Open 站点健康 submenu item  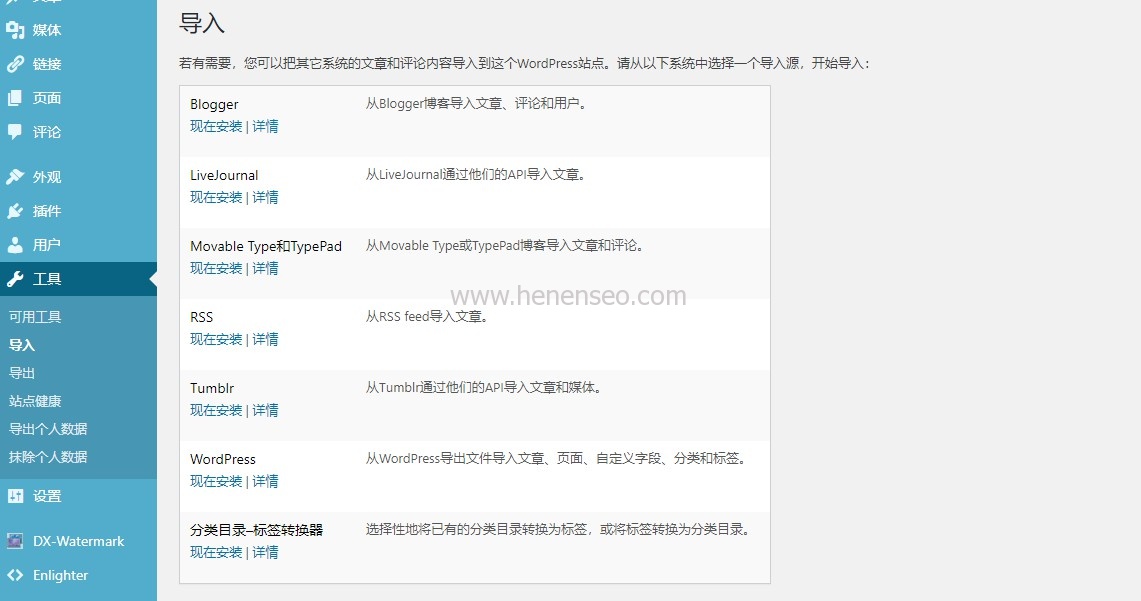tap(35, 401)
